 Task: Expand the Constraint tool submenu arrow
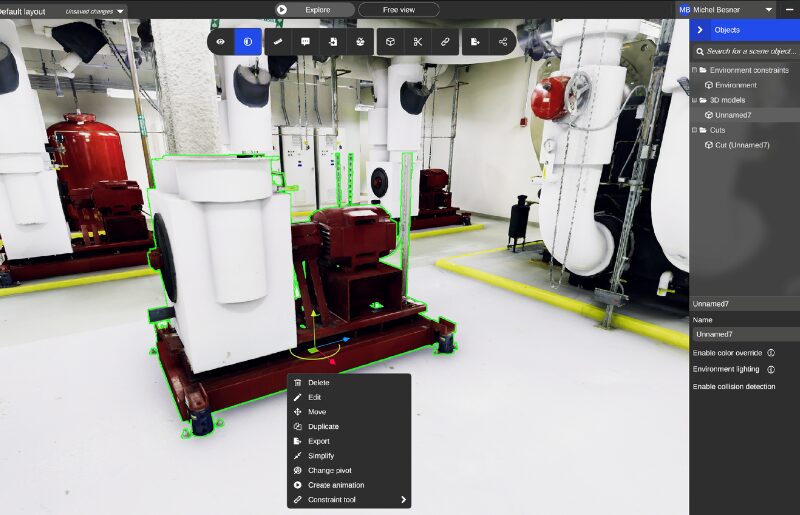[404, 500]
